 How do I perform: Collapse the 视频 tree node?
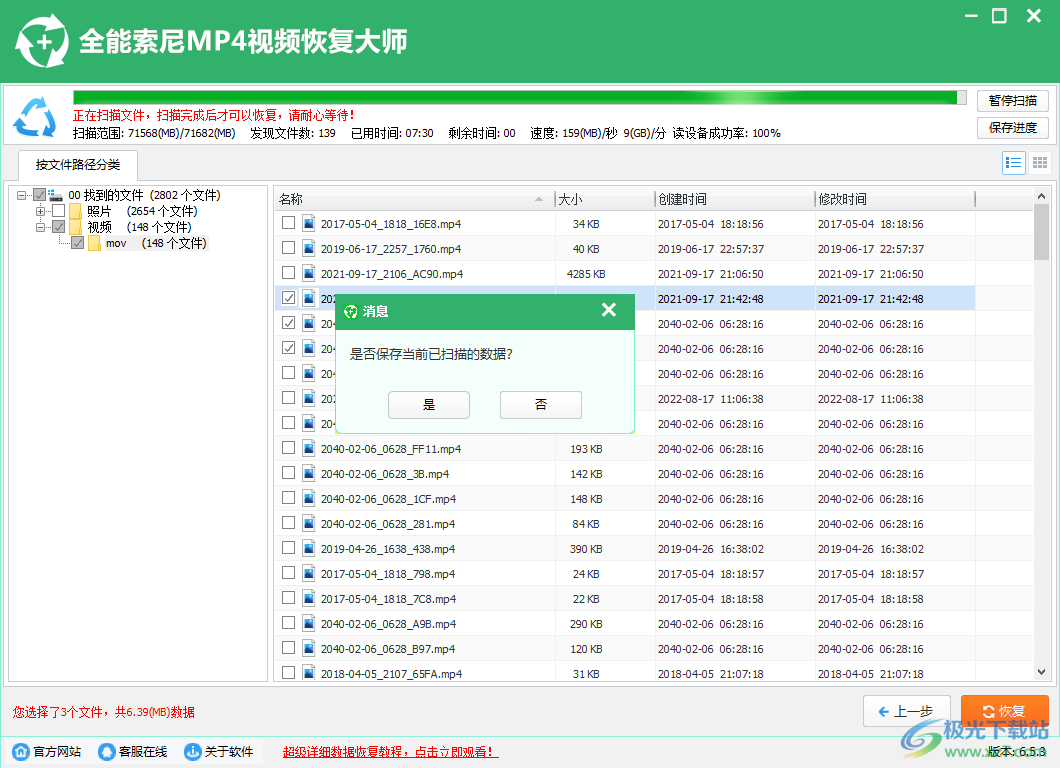41,227
